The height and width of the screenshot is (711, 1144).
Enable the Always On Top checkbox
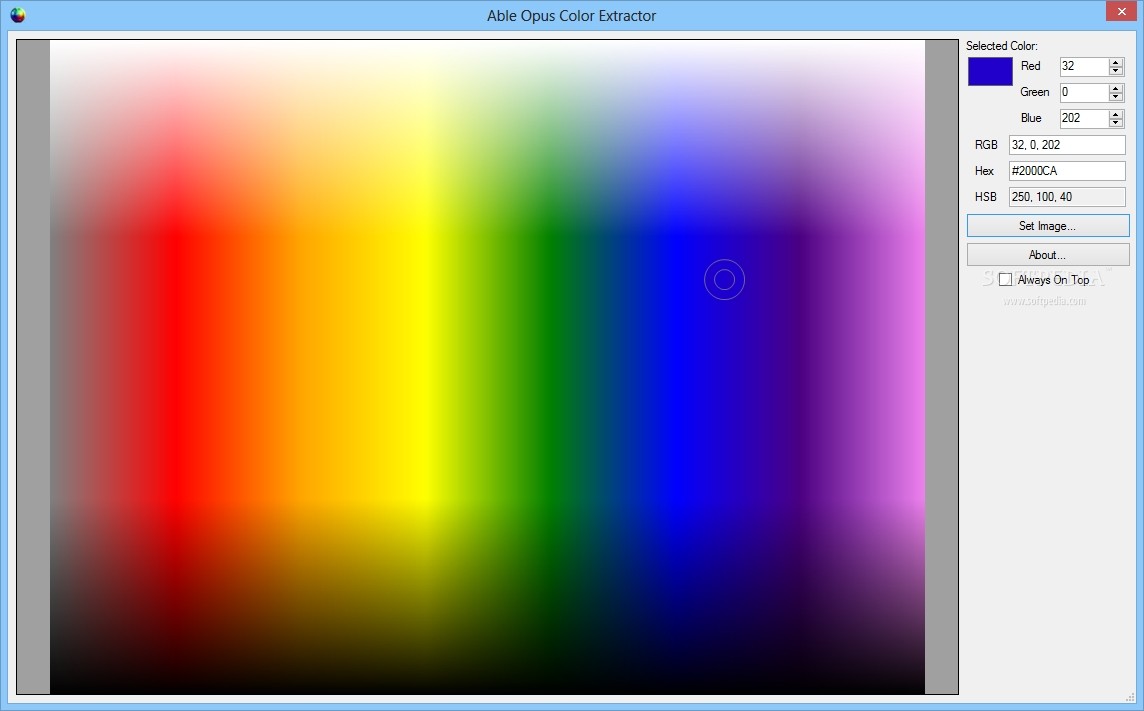click(1006, 279)
